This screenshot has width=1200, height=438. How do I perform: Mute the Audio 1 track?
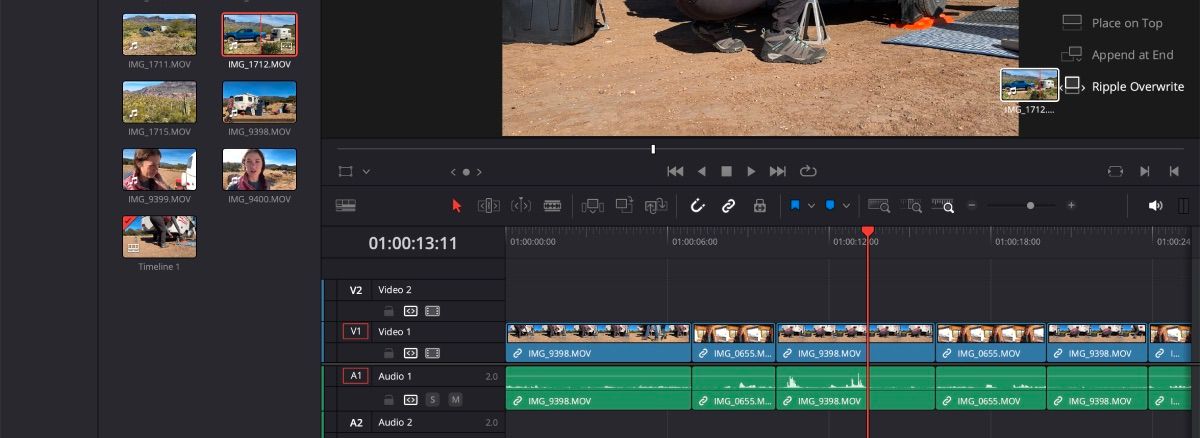point(455,399)
